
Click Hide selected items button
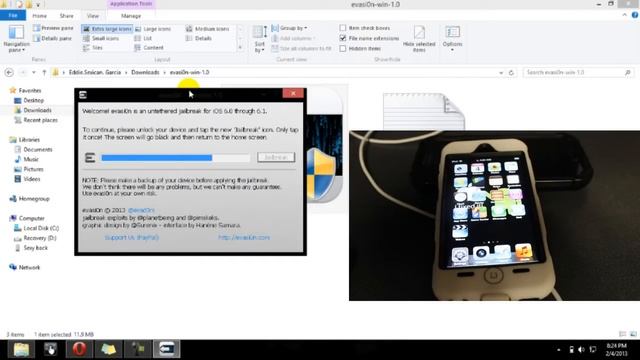pos(419,39)
